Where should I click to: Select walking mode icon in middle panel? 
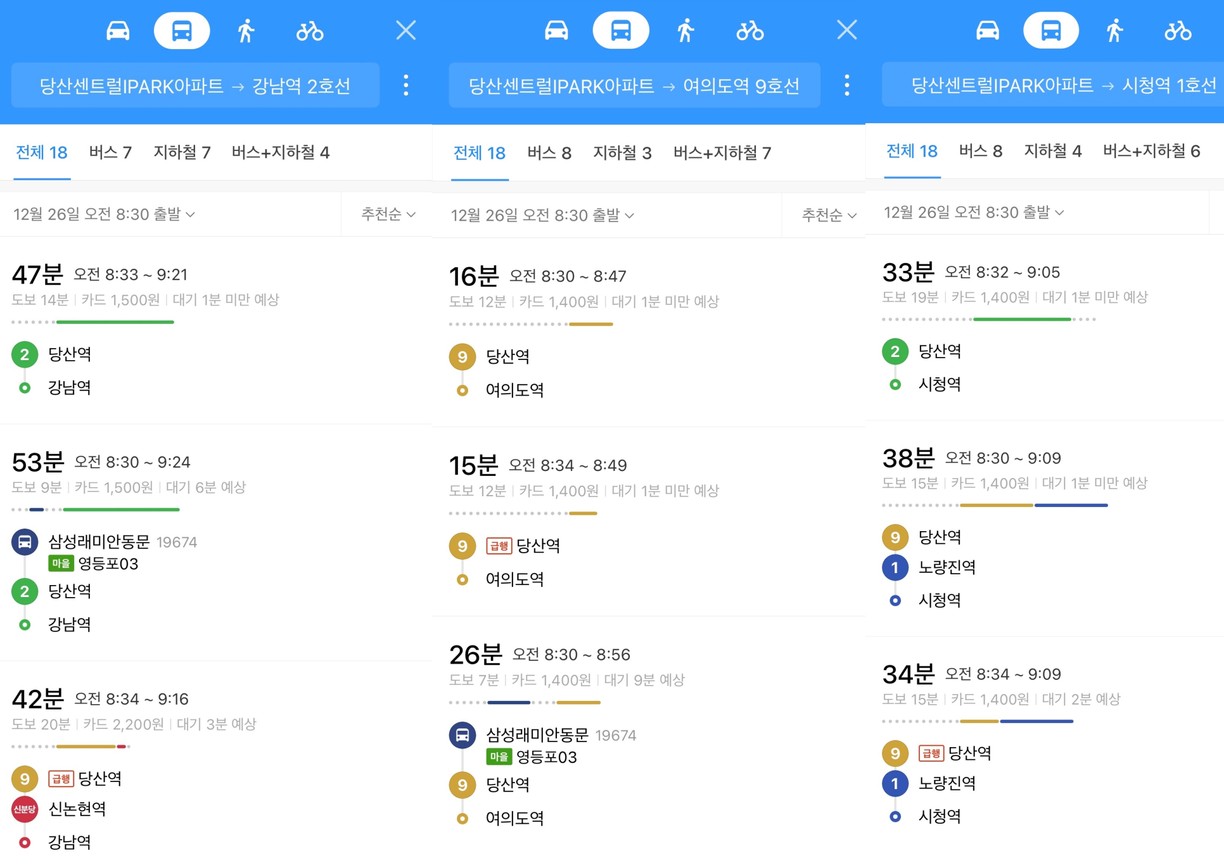tap(685, 31)
